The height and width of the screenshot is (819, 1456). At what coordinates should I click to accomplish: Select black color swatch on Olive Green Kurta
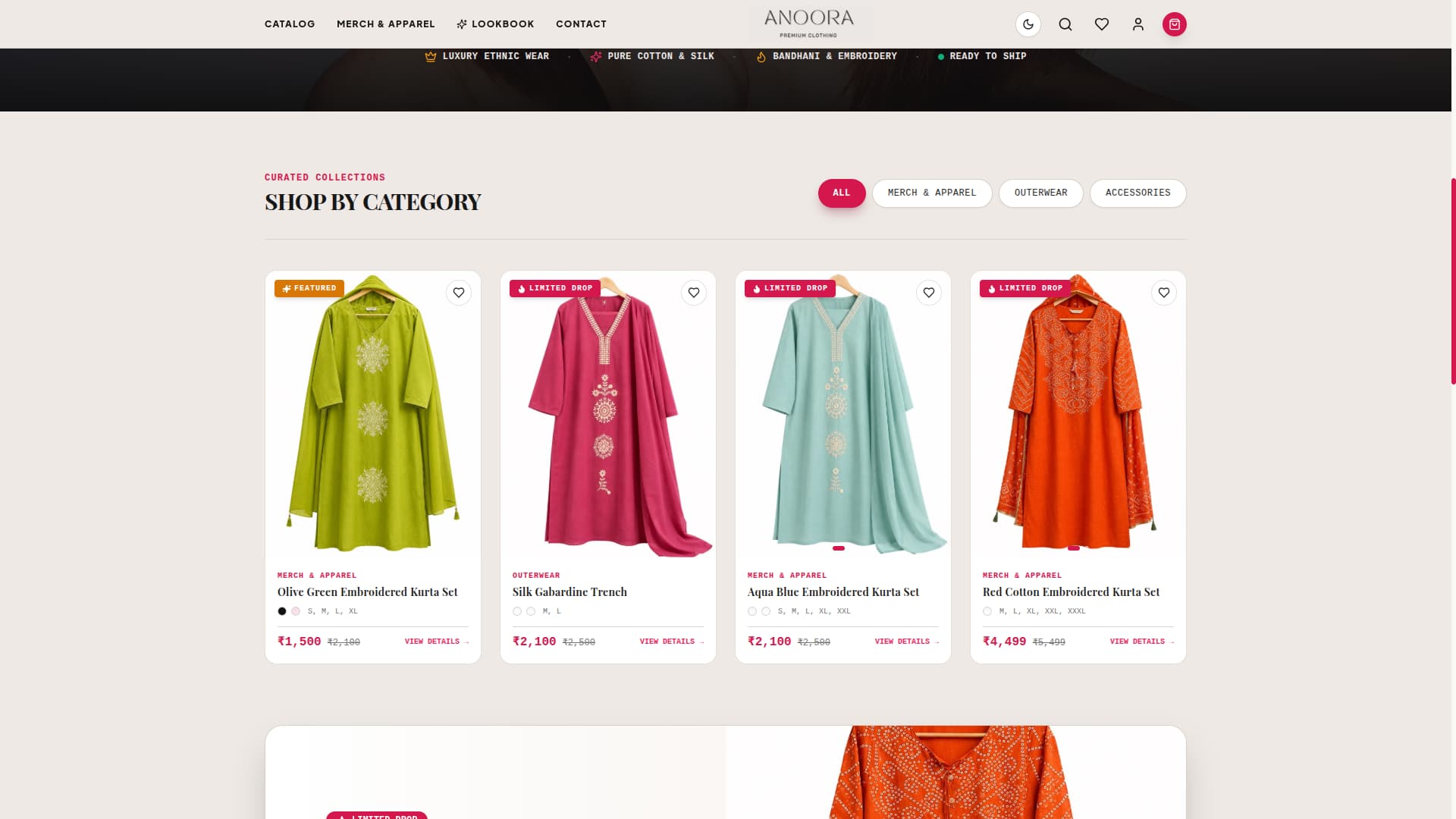click(x=282, y=611)
